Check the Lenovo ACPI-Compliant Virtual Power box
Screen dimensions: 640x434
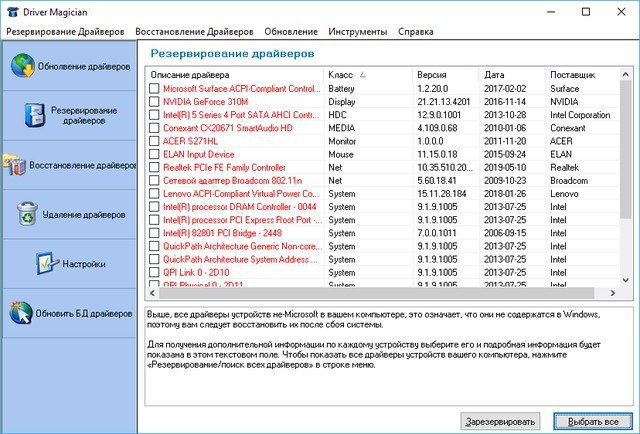154,194
